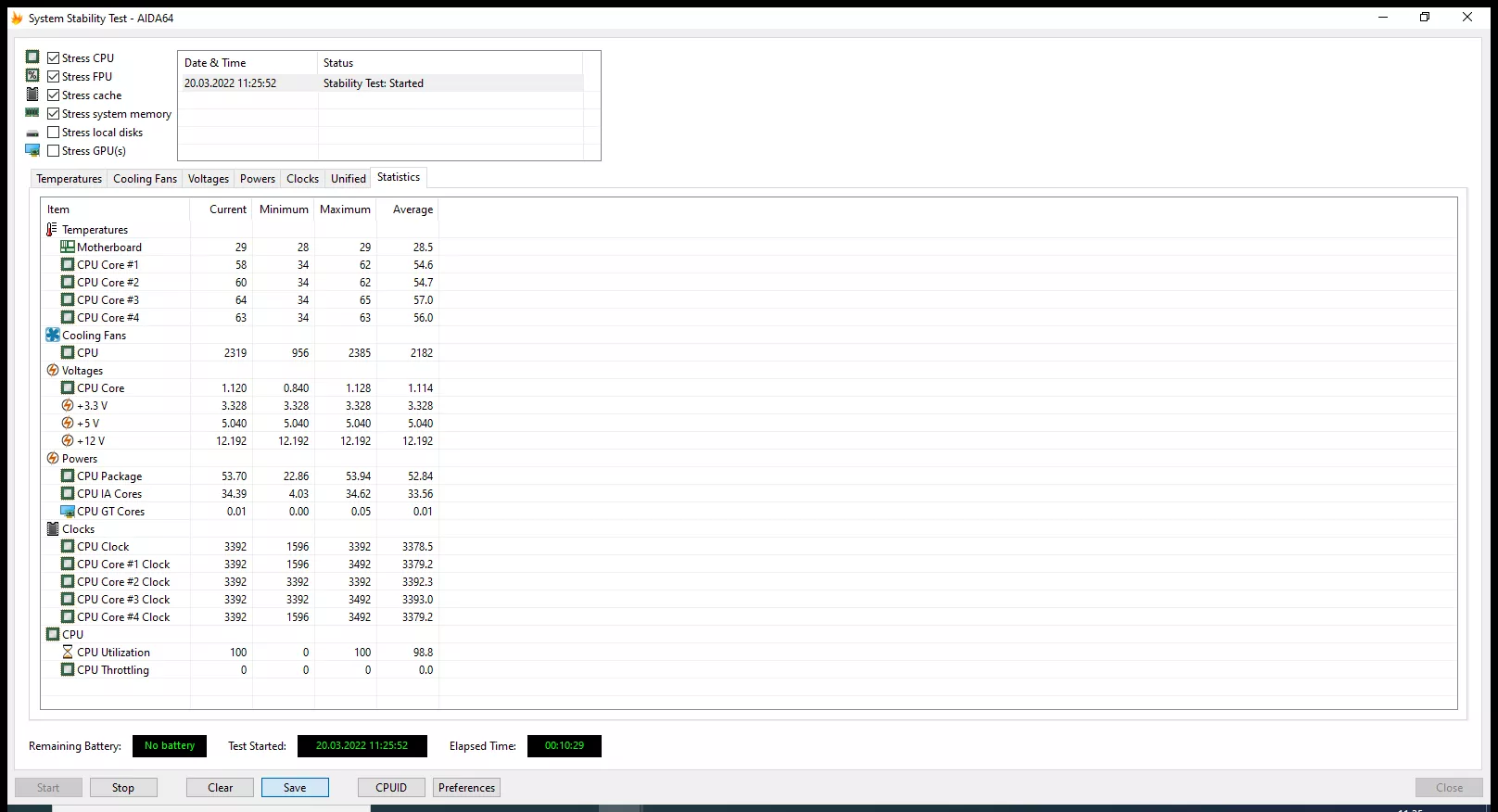Toggle the Stress cache checkbox
The width and height of the screenshot is (1498, 812).
point(54,95)
